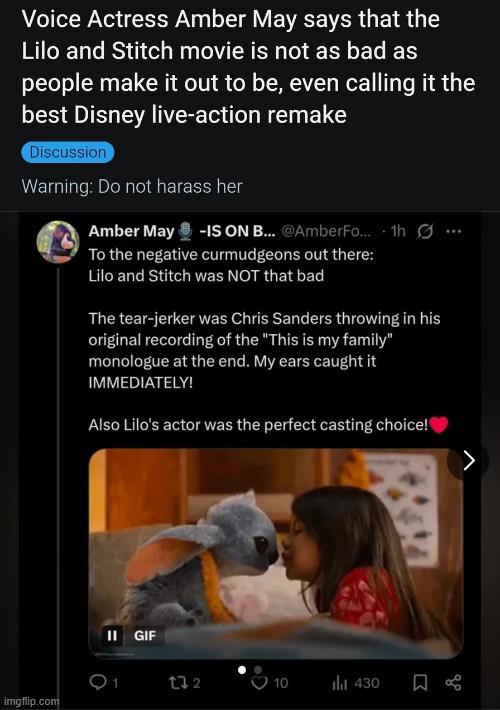The width and height of the screenshot is (500, 710).
Task: Select the second carousel dot
Action: coord(258,670)
